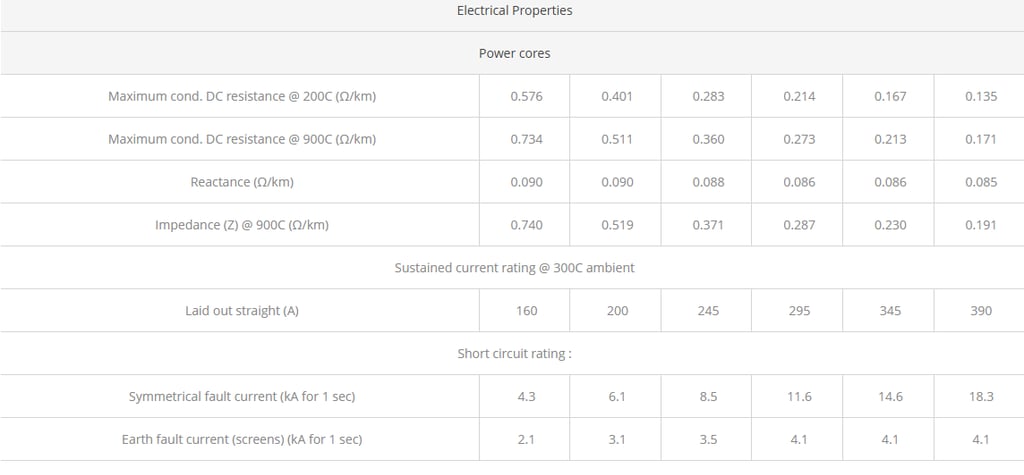Select the Power cores section heading

(515, 54)
